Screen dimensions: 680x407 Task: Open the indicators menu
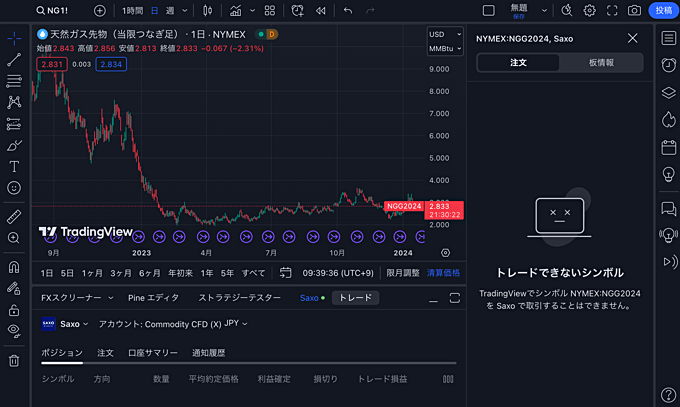click(235, 10)
